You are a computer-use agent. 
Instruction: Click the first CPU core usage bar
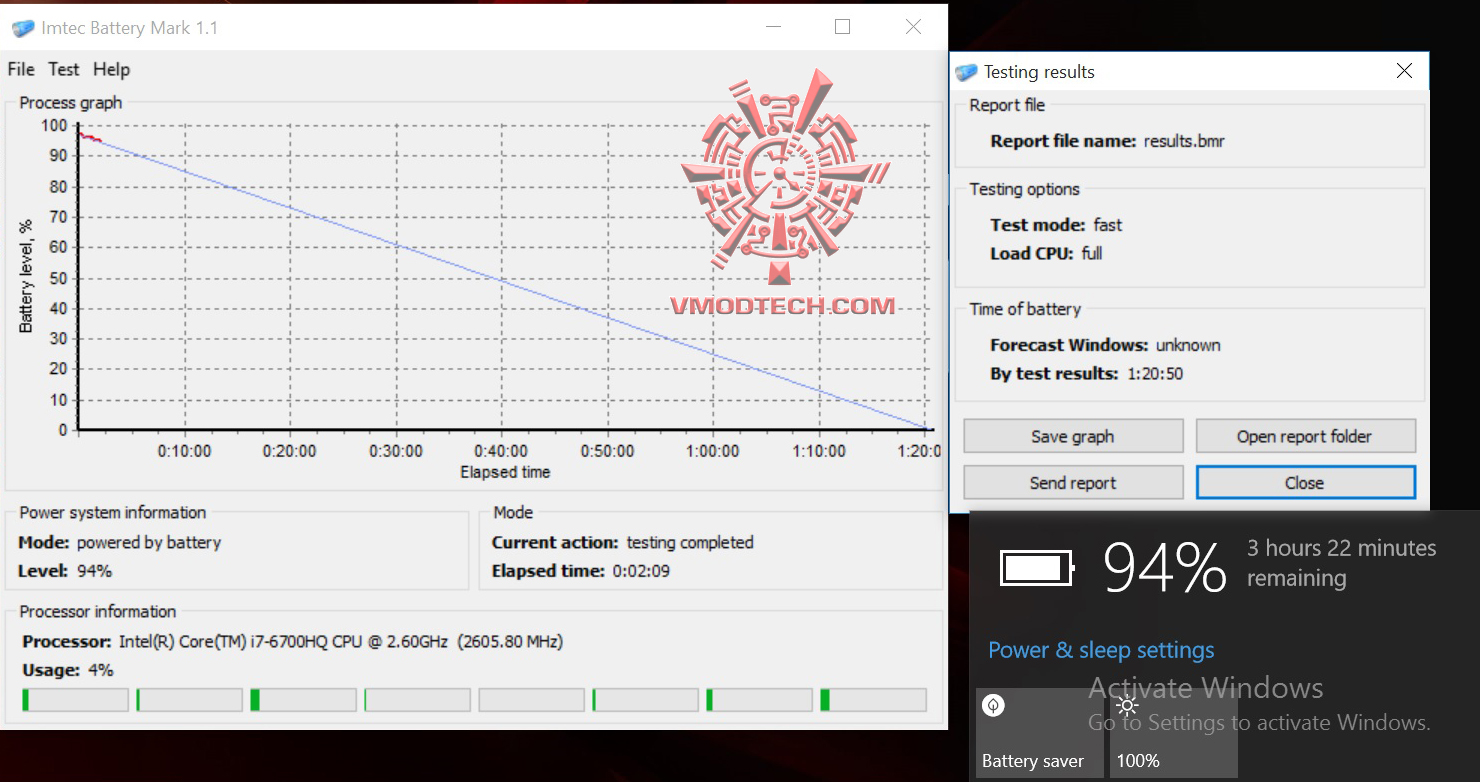coord(75,700)
